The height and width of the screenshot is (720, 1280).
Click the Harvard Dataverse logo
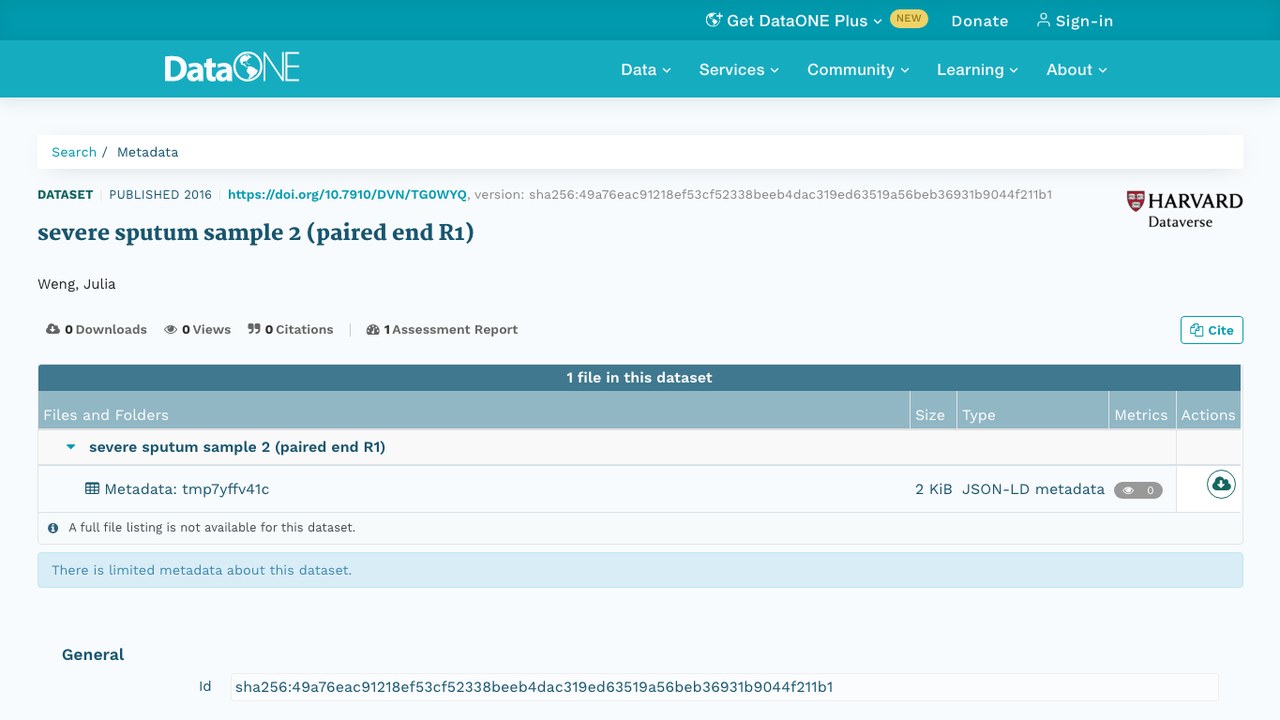[x=1184, y=209]
